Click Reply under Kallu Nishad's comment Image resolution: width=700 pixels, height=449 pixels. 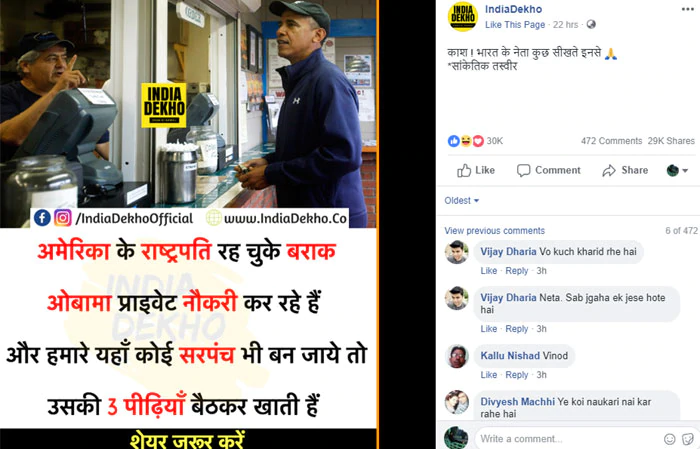point(517,375)
